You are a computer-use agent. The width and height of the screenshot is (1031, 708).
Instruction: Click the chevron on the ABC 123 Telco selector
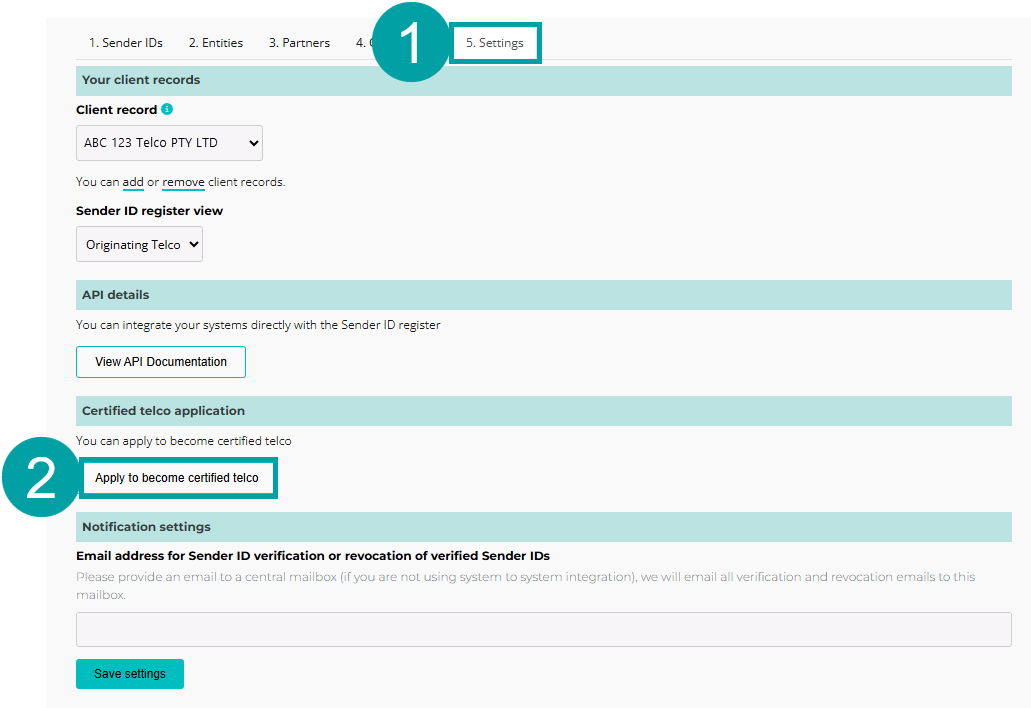click(x=250, y=142)
